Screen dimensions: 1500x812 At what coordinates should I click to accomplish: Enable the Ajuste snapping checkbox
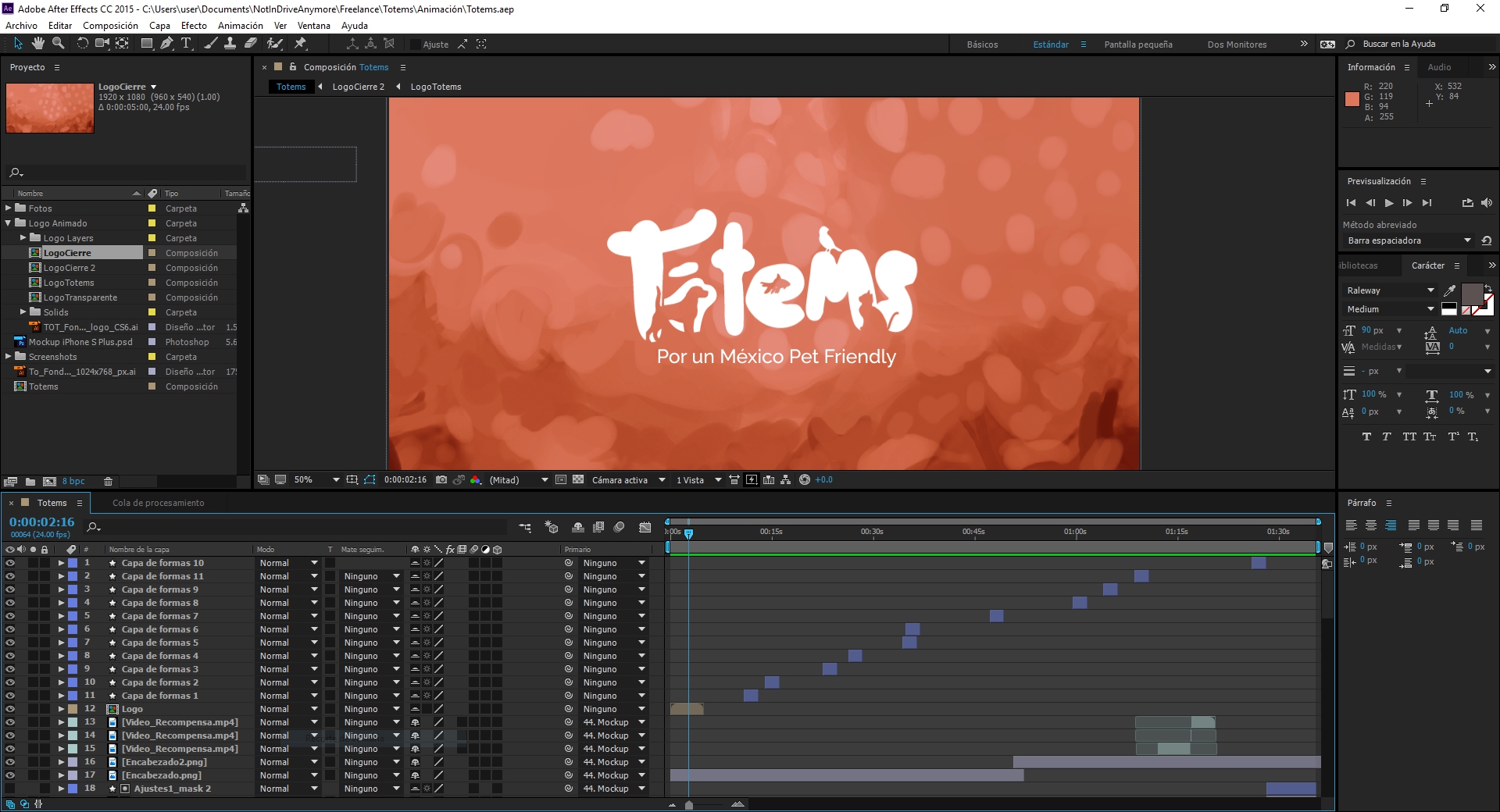click(416, 45)
